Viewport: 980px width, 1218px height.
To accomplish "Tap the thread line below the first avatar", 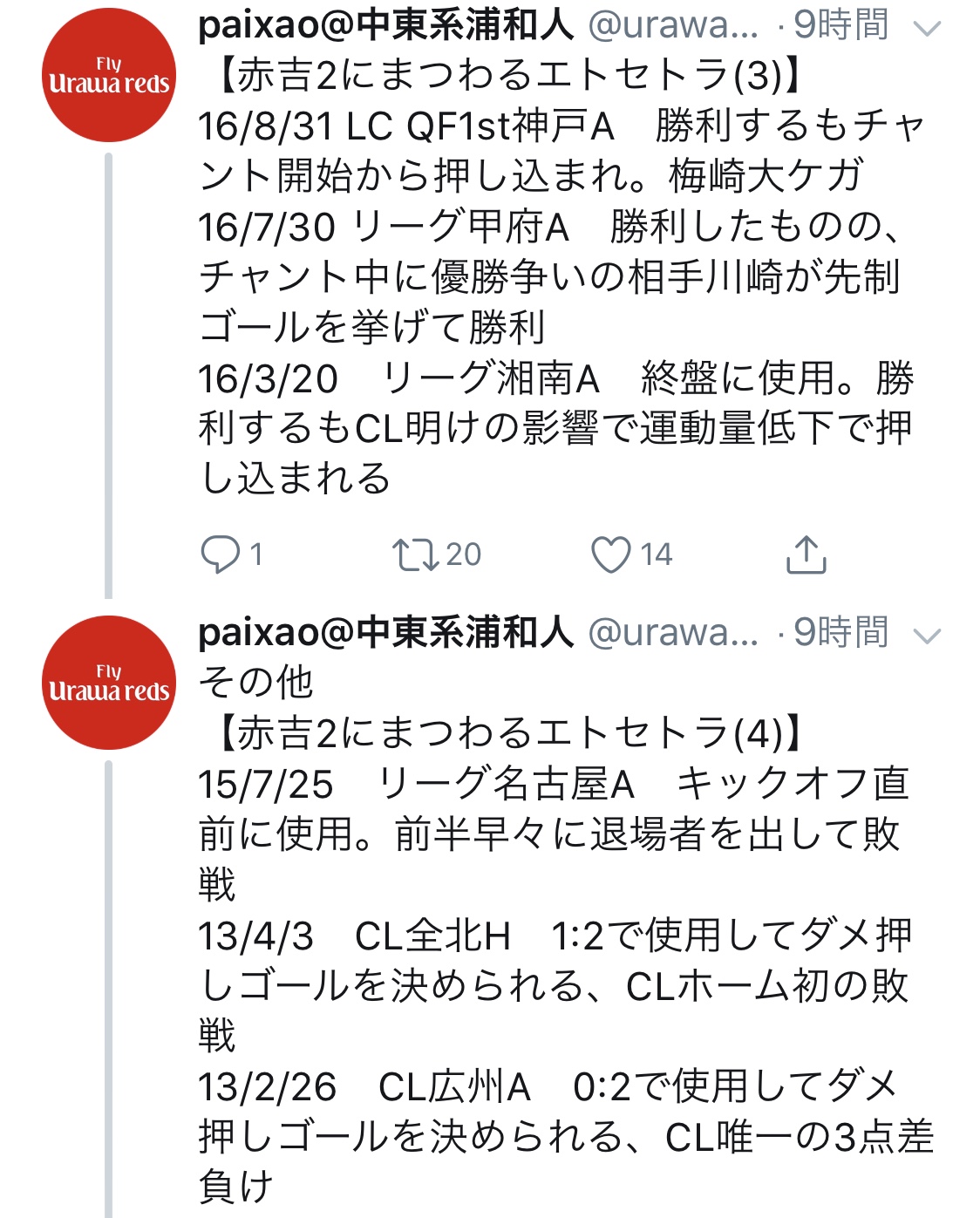I will pos(109,375).
